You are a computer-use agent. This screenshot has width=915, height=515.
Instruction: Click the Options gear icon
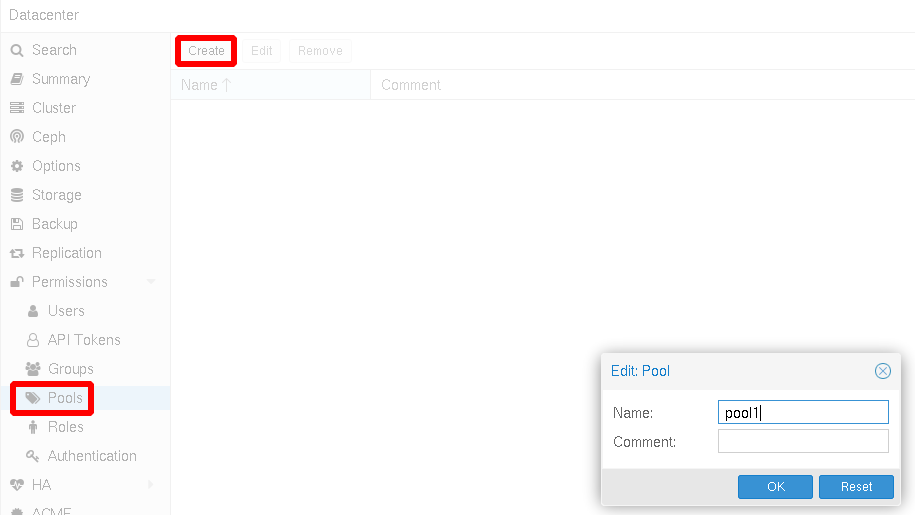tap(17, 166)
